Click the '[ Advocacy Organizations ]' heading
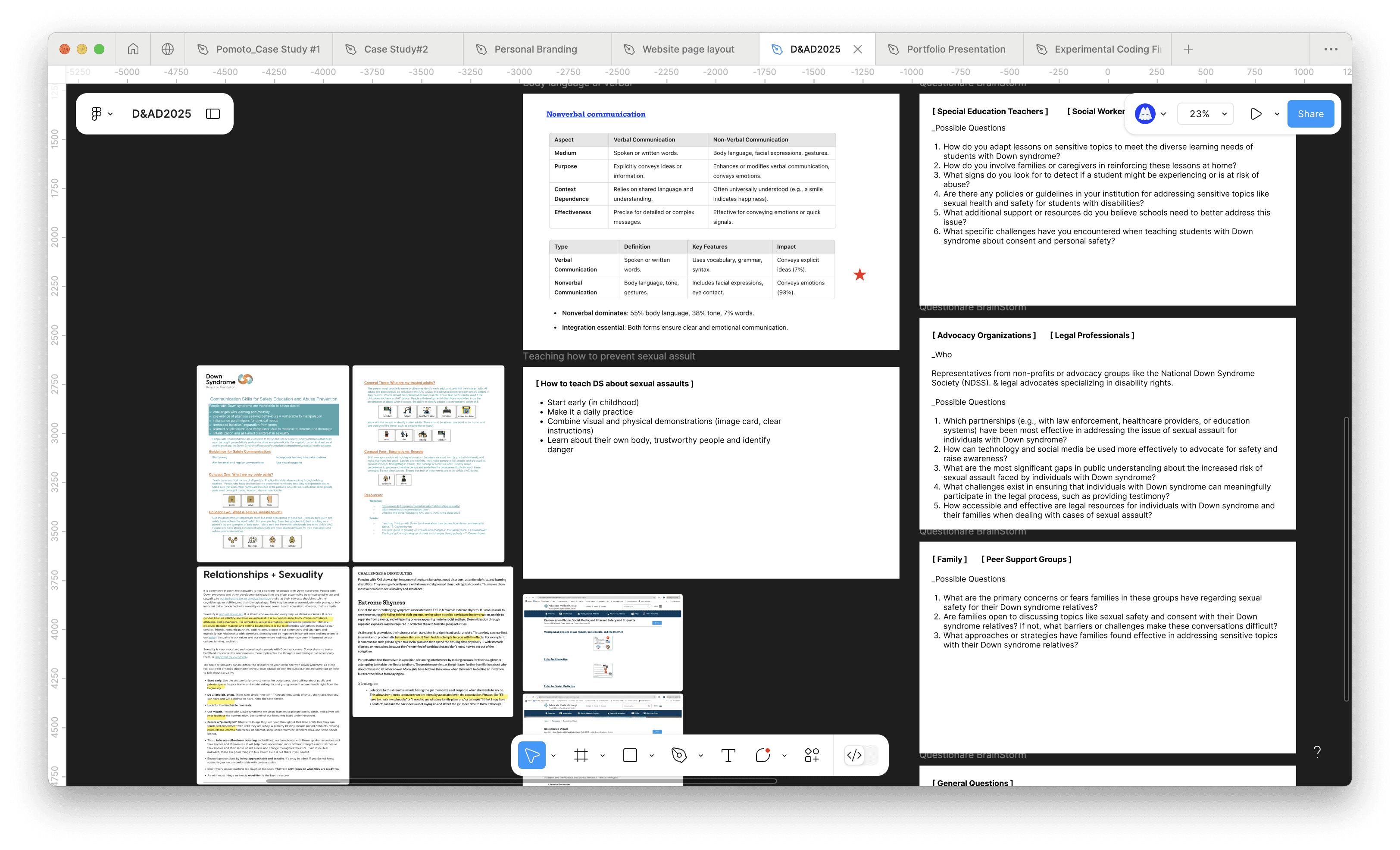This screenshot has height=850, width=1400. click(x=984, y=335)
